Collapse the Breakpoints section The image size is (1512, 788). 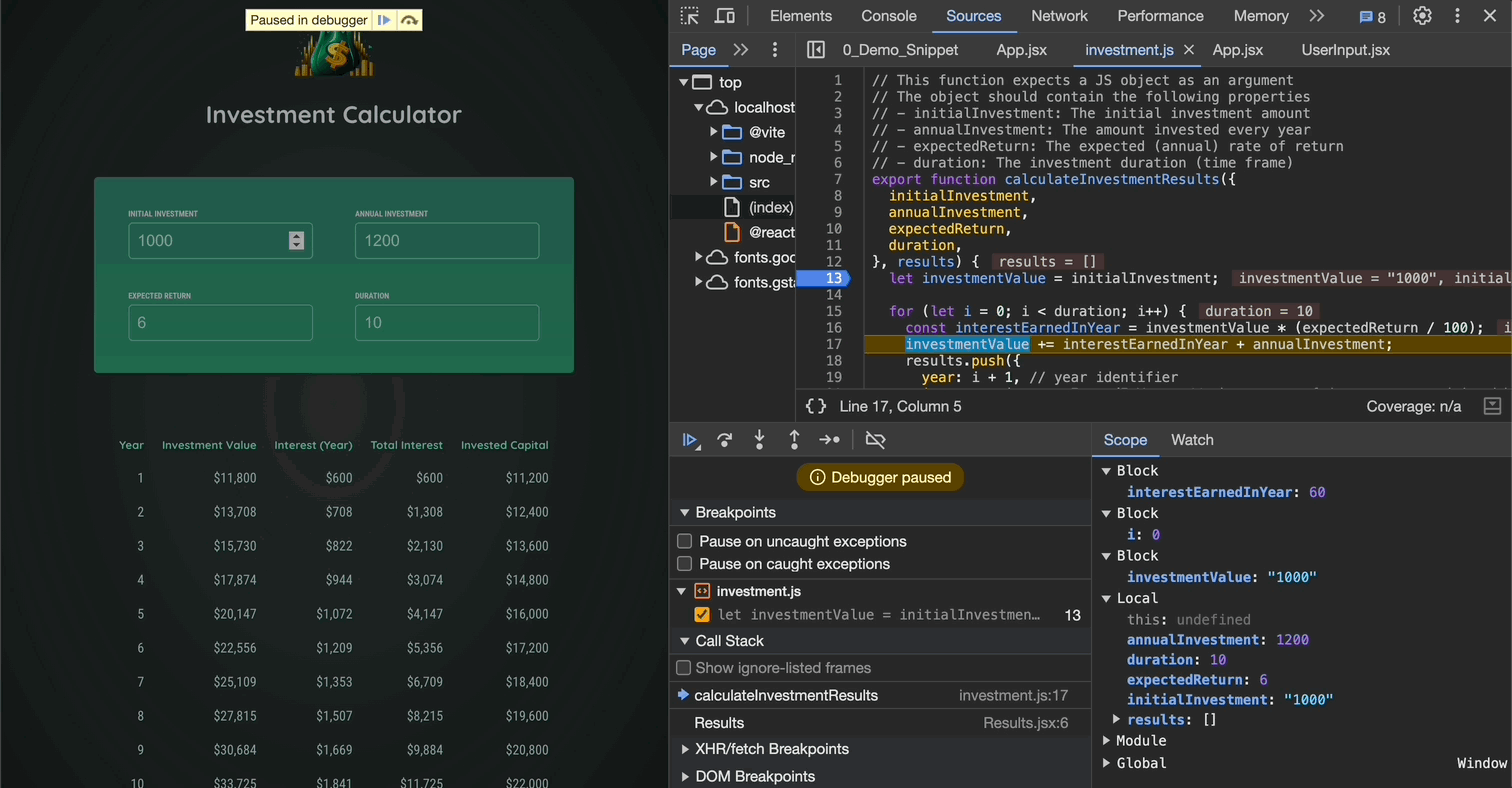click(x=685, y=513)
